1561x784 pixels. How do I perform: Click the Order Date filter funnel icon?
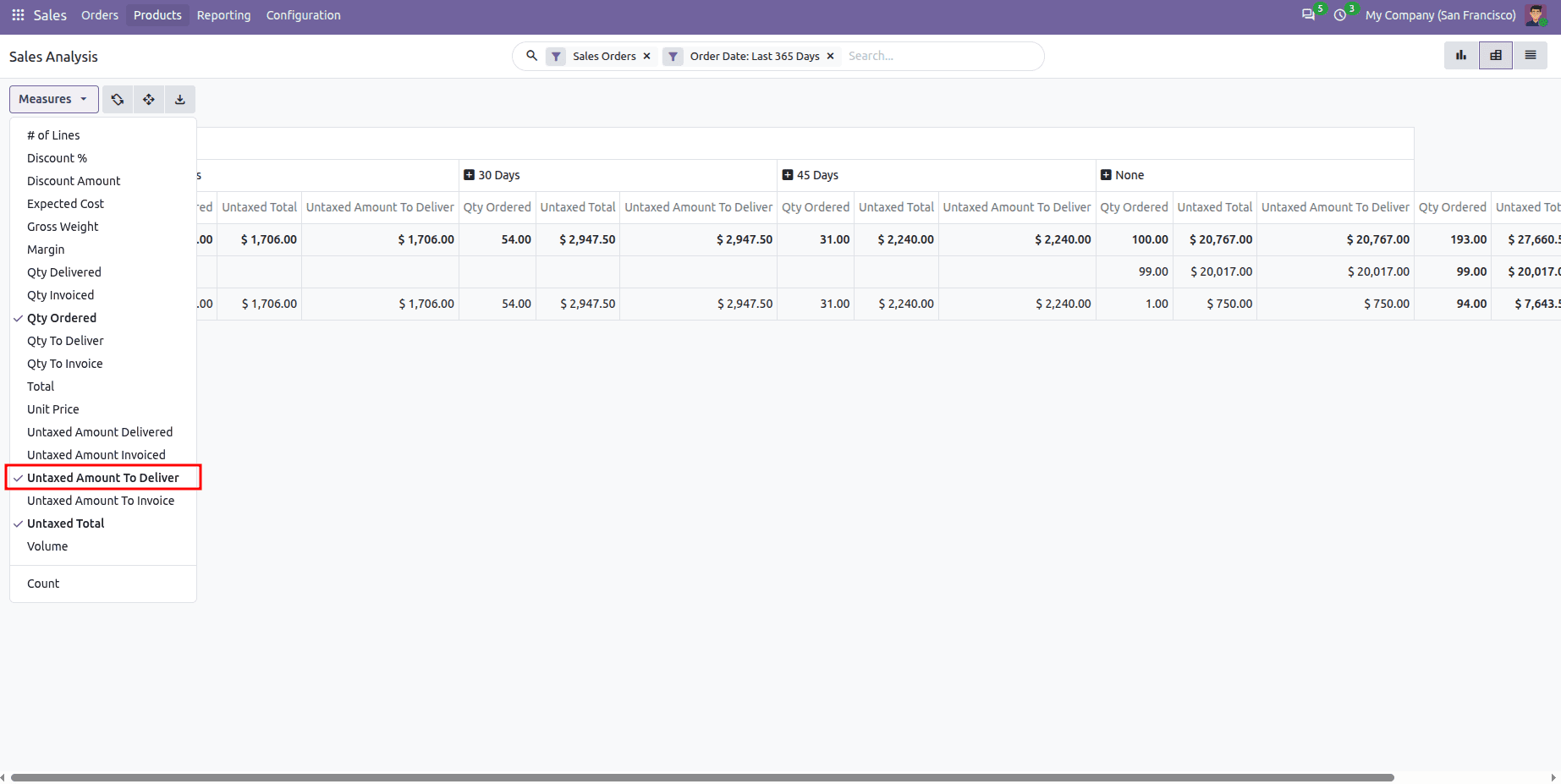point(673,56)
